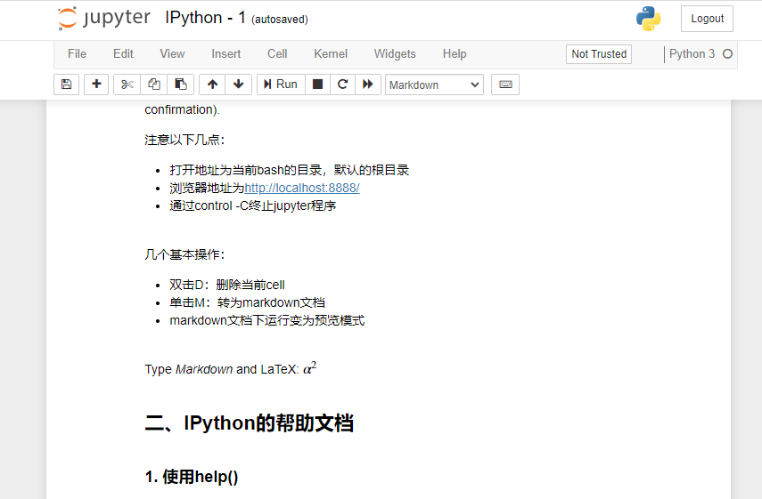This screenshot has width=762, height=499.
Task: Cut selected cells with scissors icon
Action: (x=127, y=85)
